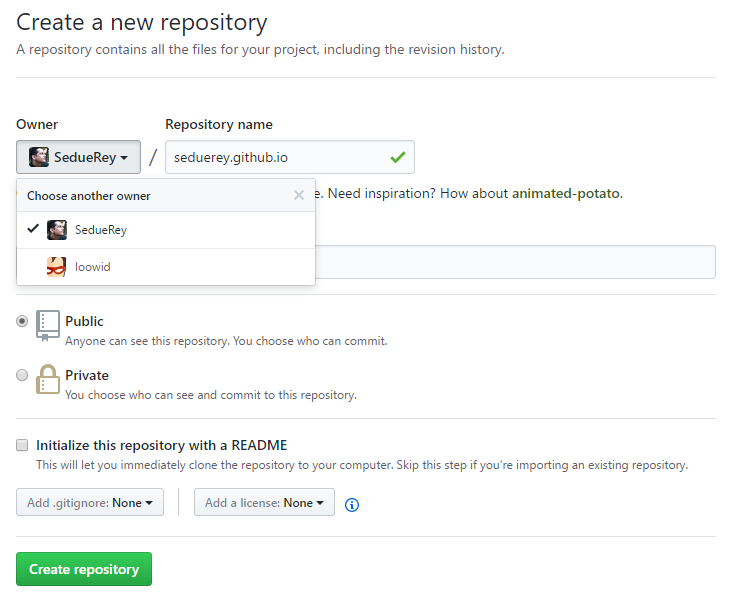The width and height of the screenshot is (740, 613).
Task: Click the 'Create a new repository' heading
Action: pyautogui.click(x=142, y=23)
